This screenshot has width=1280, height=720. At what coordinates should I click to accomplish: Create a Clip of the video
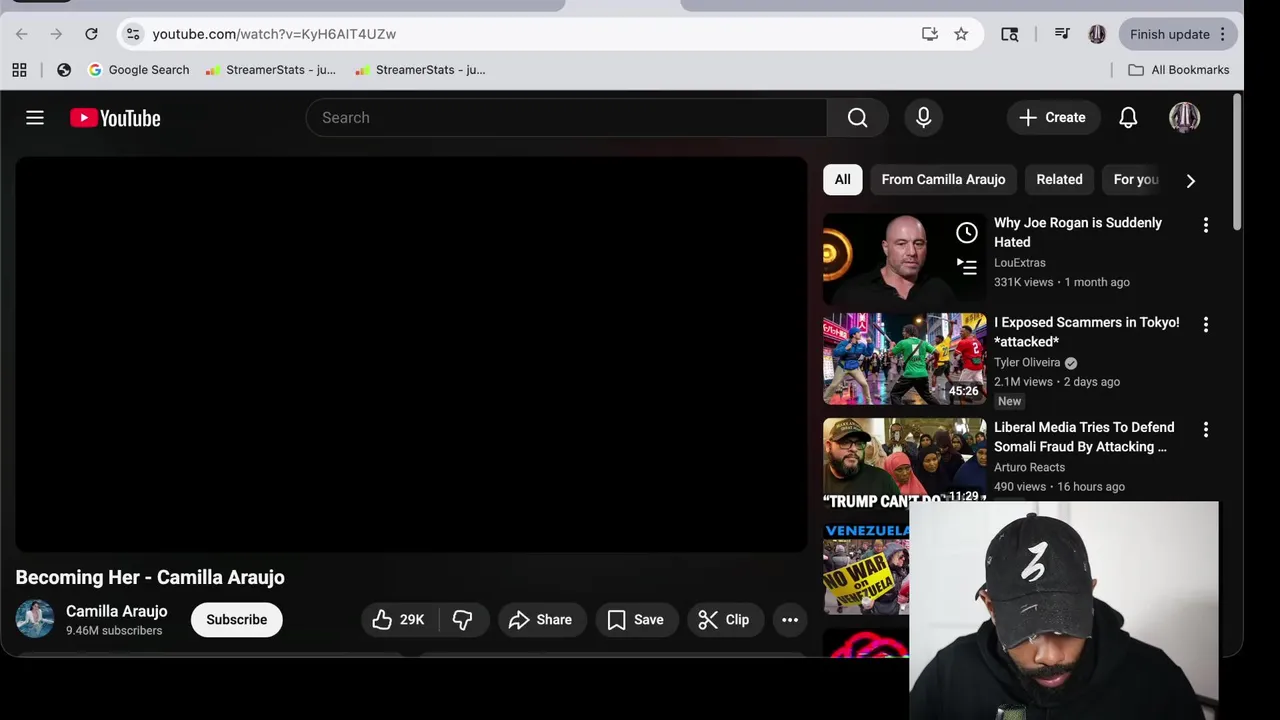[724, 620]
